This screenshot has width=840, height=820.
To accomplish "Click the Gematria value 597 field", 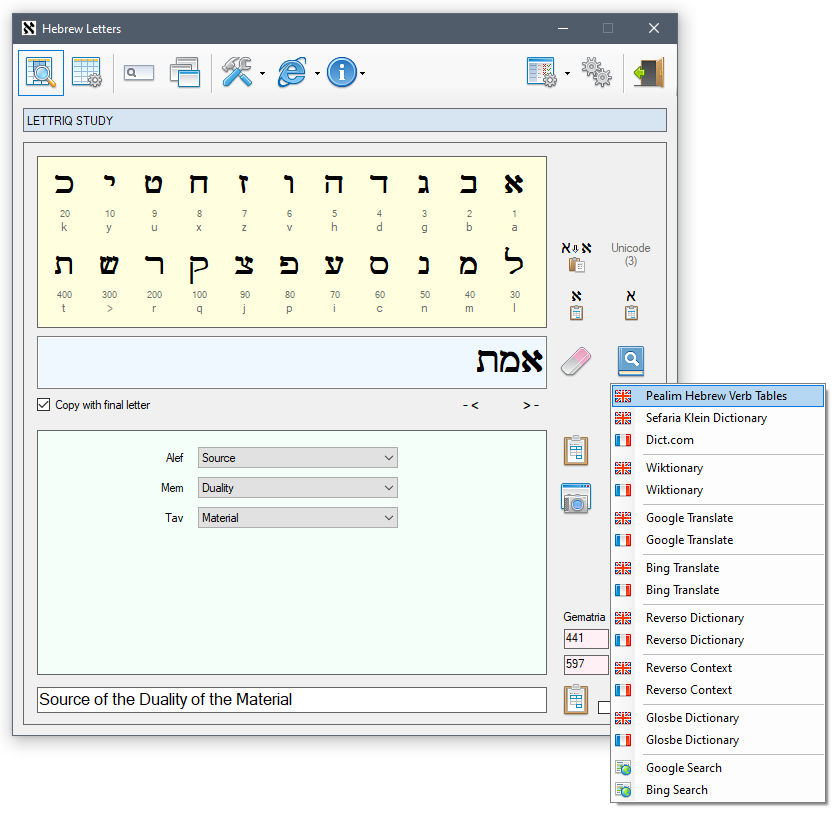I will pyautogui.click(x=586, y=664).
